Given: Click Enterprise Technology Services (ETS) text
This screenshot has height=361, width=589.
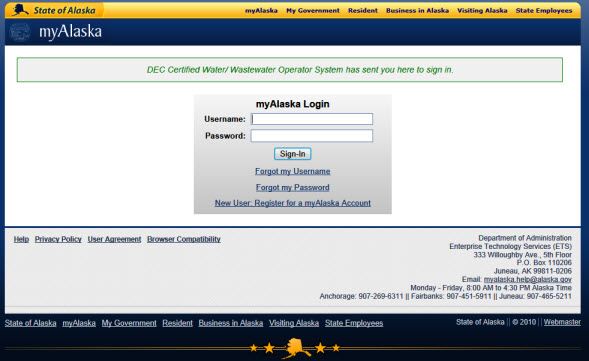Looking at the screenshot, I should point(510,246).
